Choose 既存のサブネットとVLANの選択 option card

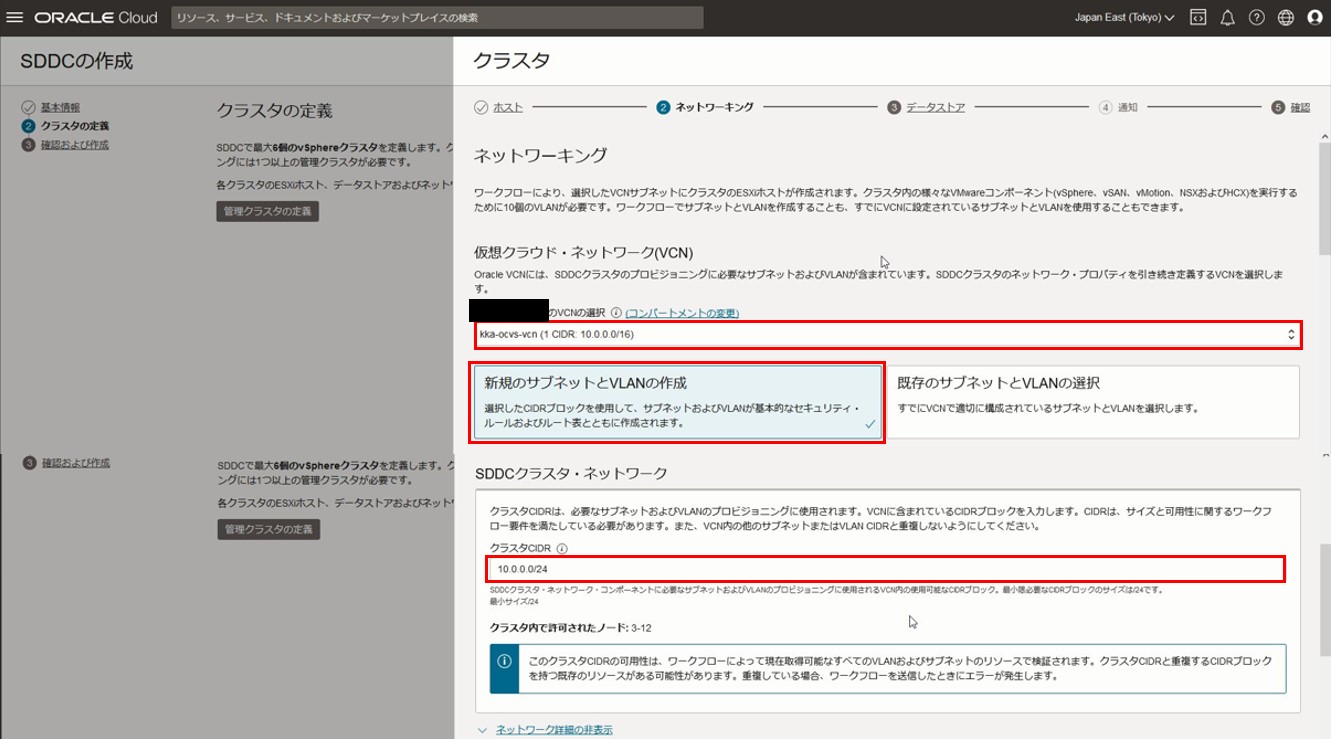point(1092,402)
